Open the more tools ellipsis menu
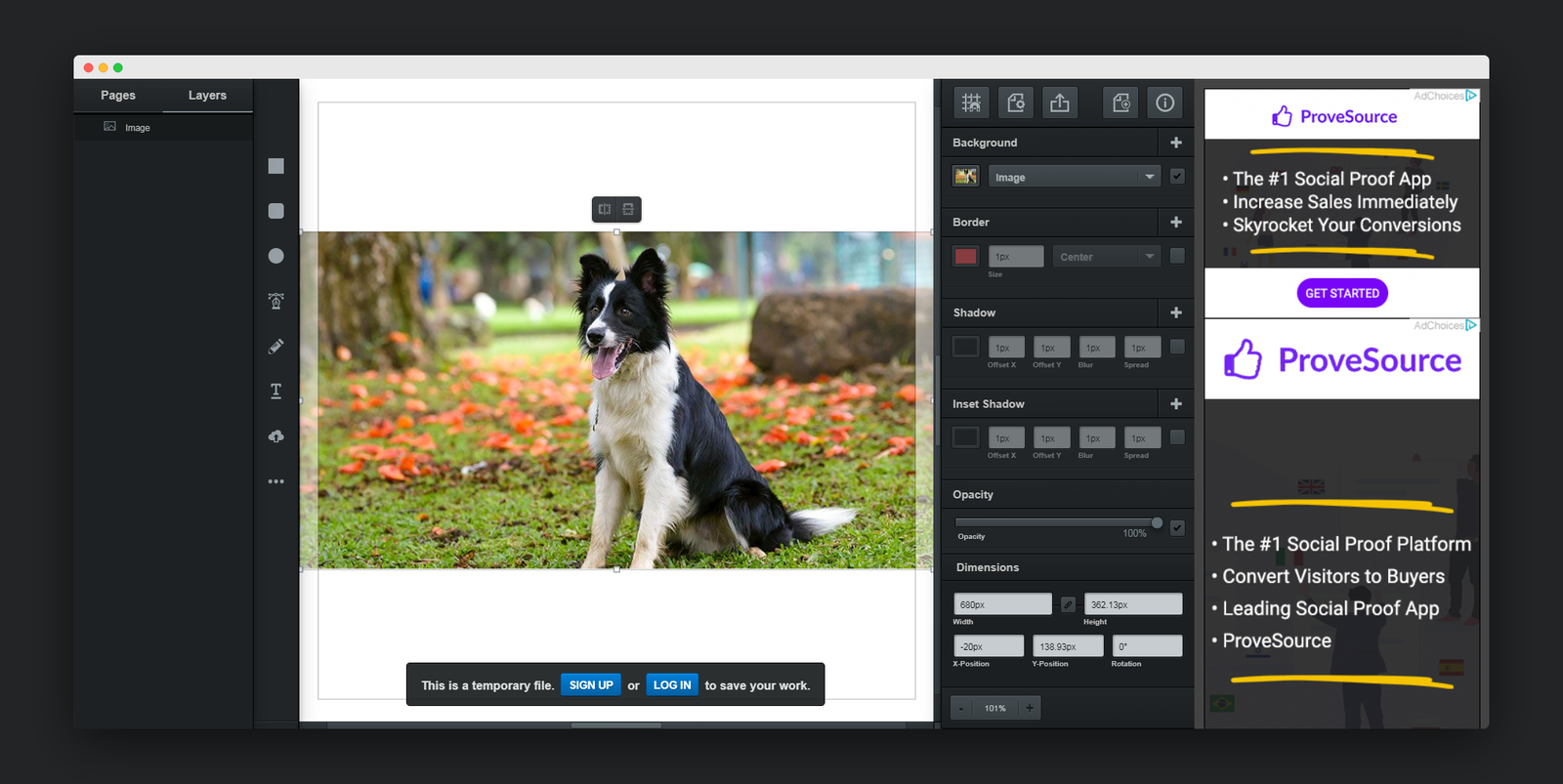 [276, 481]
